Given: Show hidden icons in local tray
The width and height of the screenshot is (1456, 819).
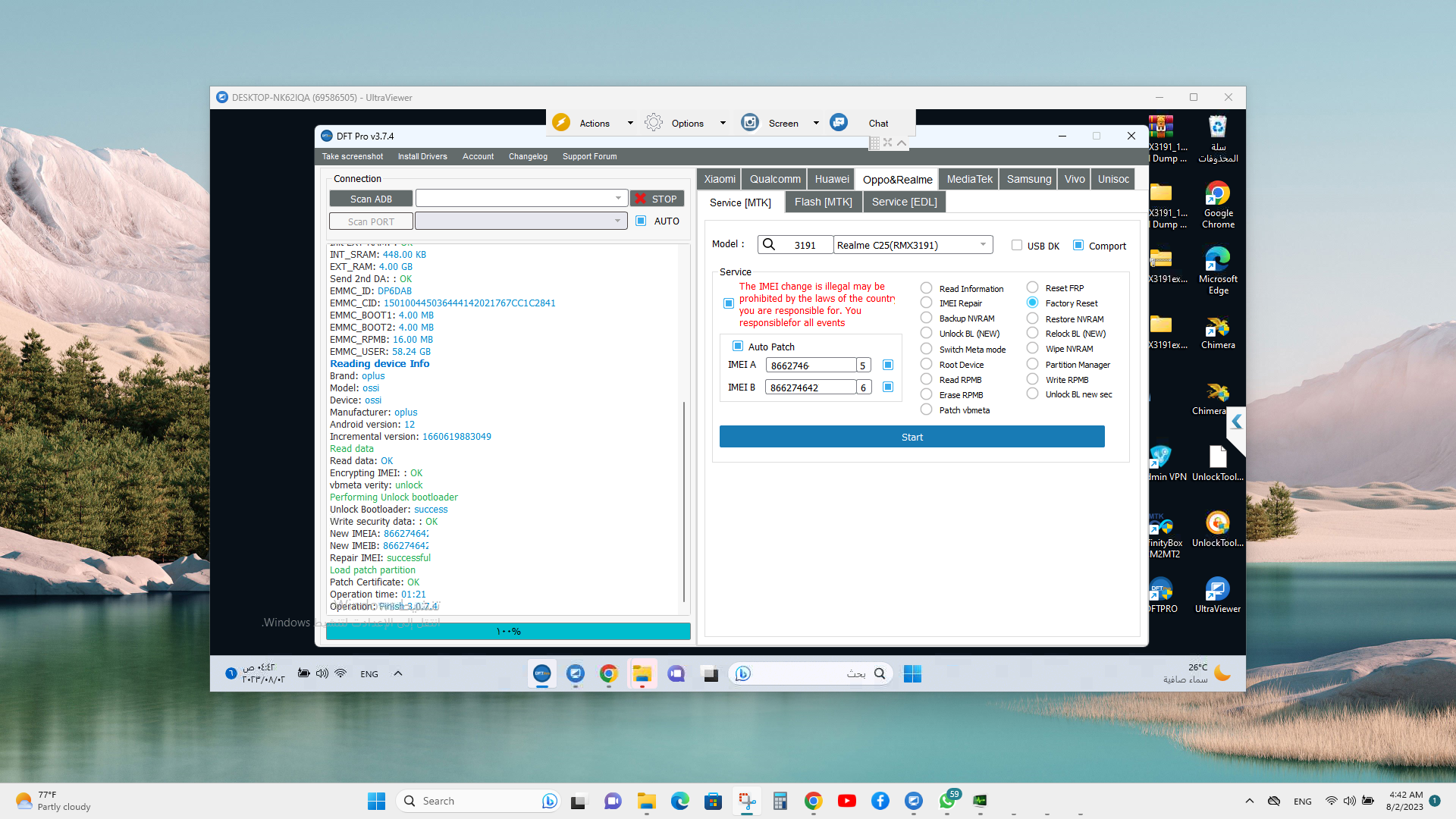Looking at the screenshot, I should 1250,801.
